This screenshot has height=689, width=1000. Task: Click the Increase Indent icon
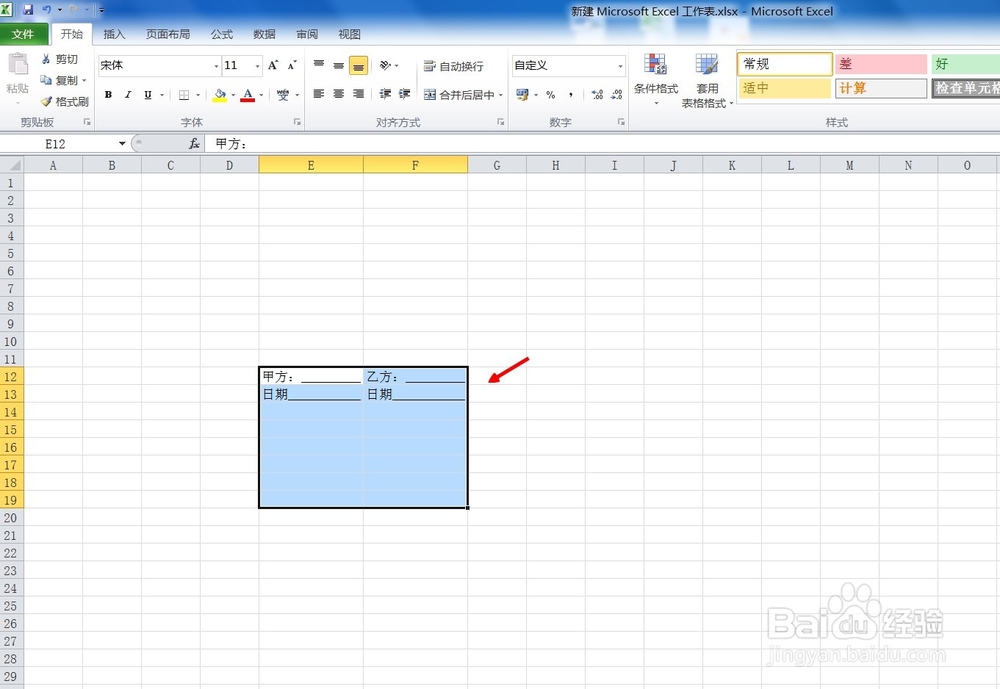coord(404,94)
